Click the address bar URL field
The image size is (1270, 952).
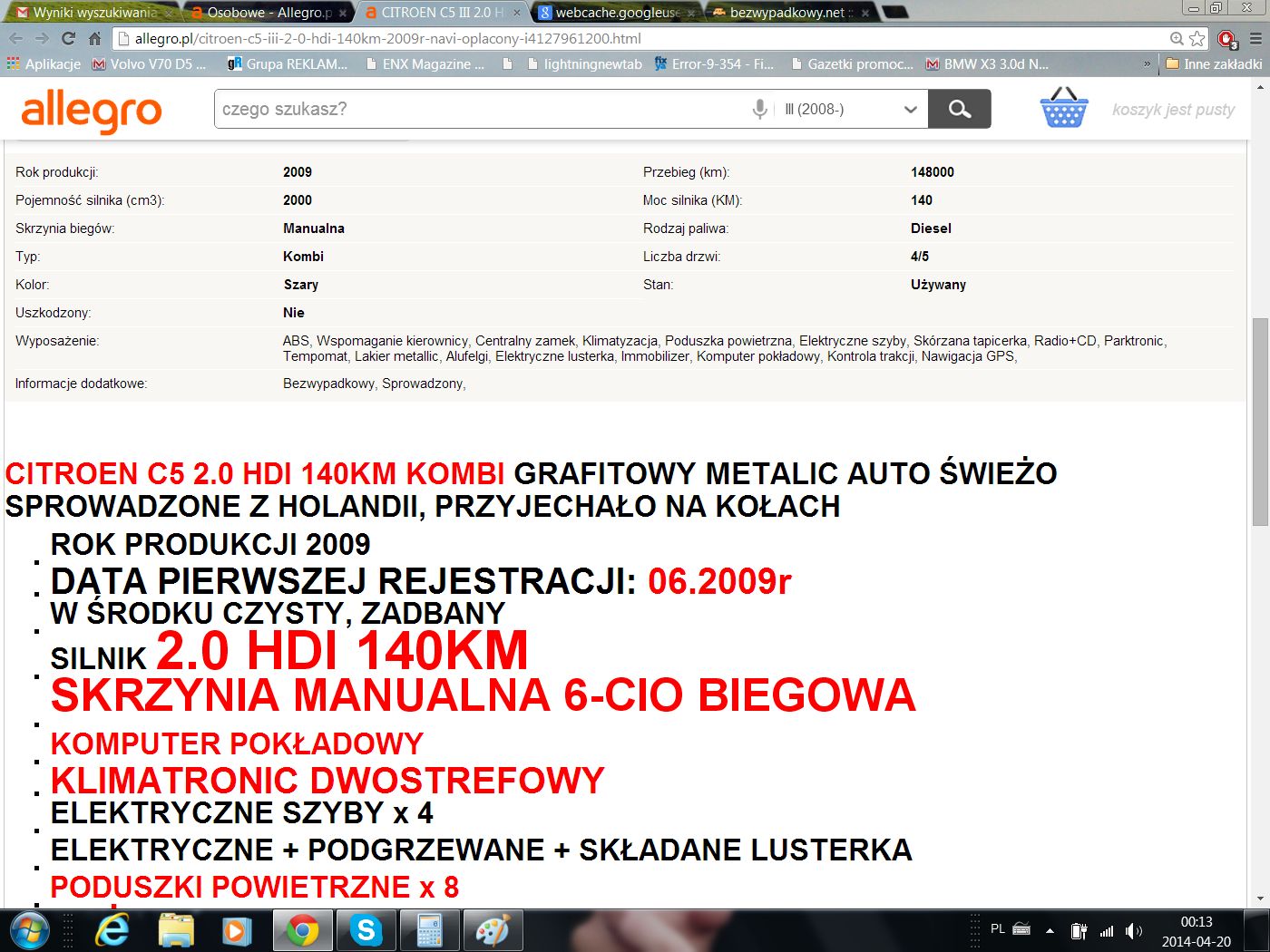pos(640,39)
